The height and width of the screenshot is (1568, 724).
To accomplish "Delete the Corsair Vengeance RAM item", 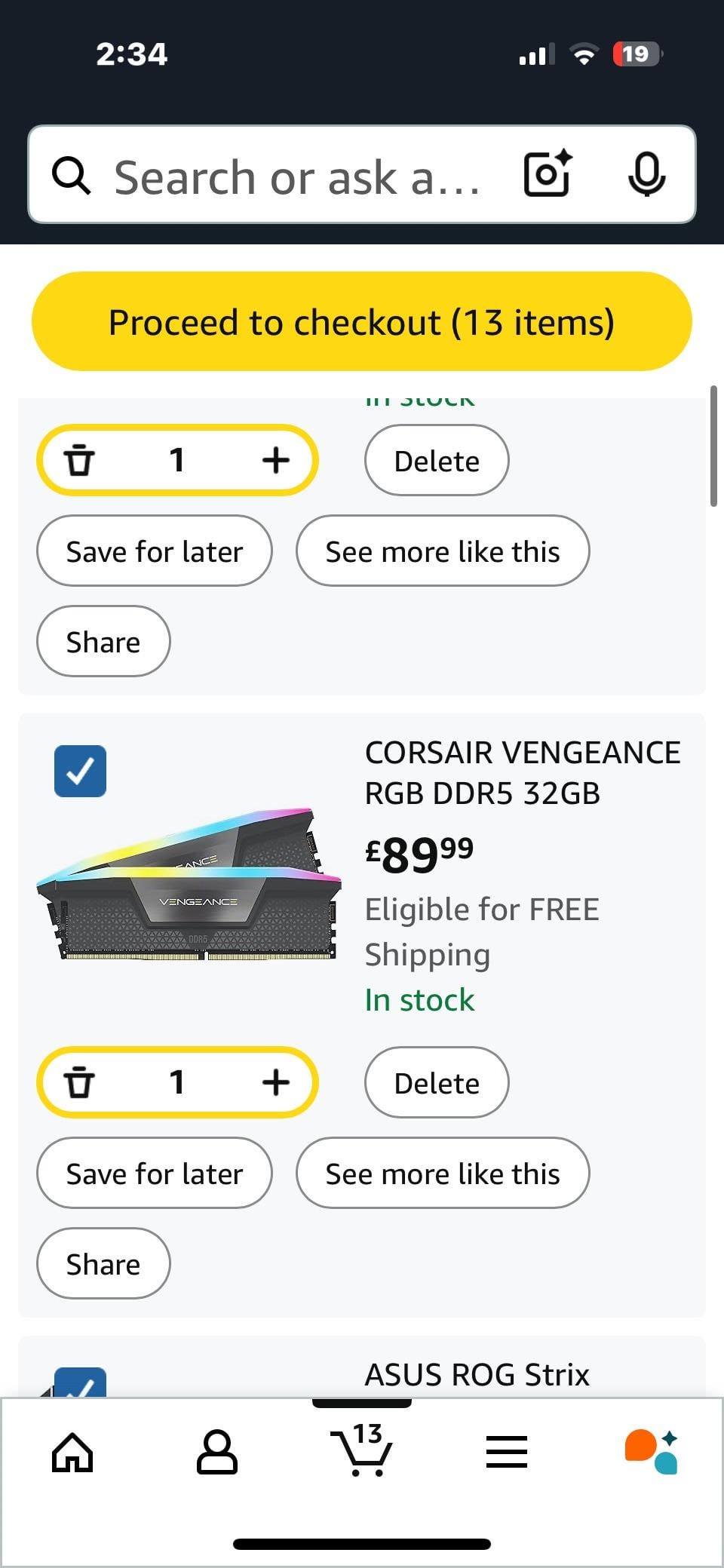I will tap(437, 1082).
